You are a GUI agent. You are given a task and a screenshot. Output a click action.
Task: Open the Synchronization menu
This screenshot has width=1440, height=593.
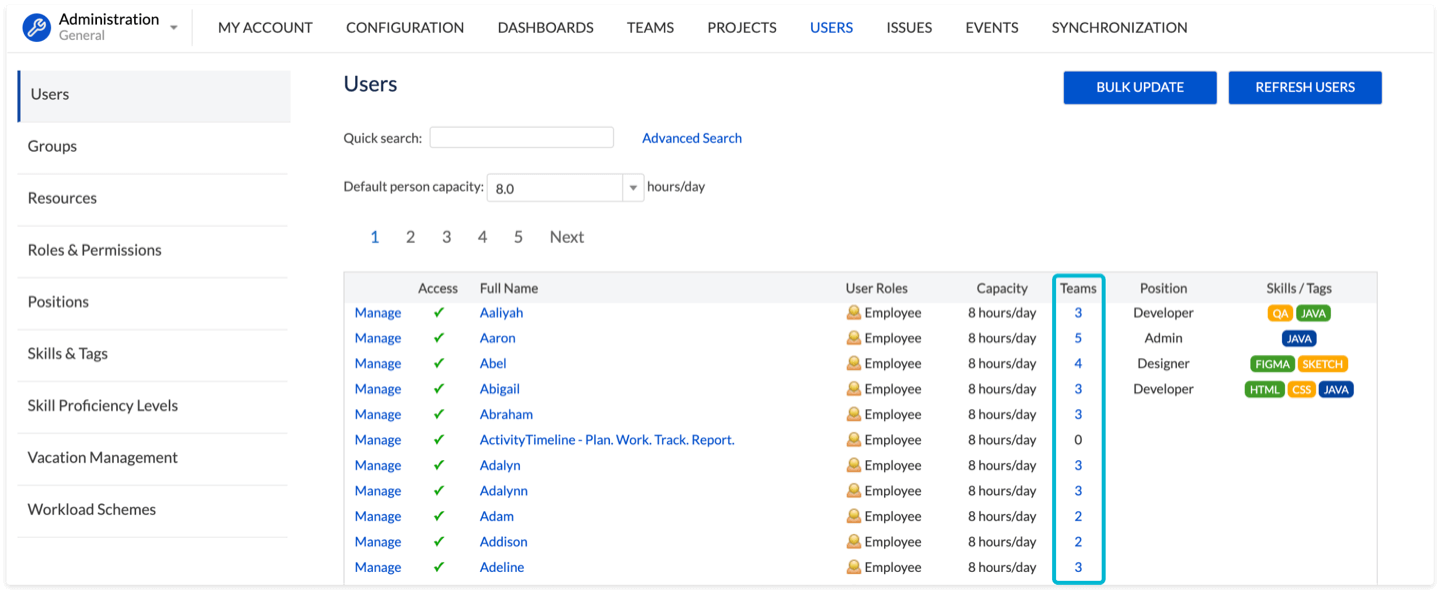tap(1119, 28)
